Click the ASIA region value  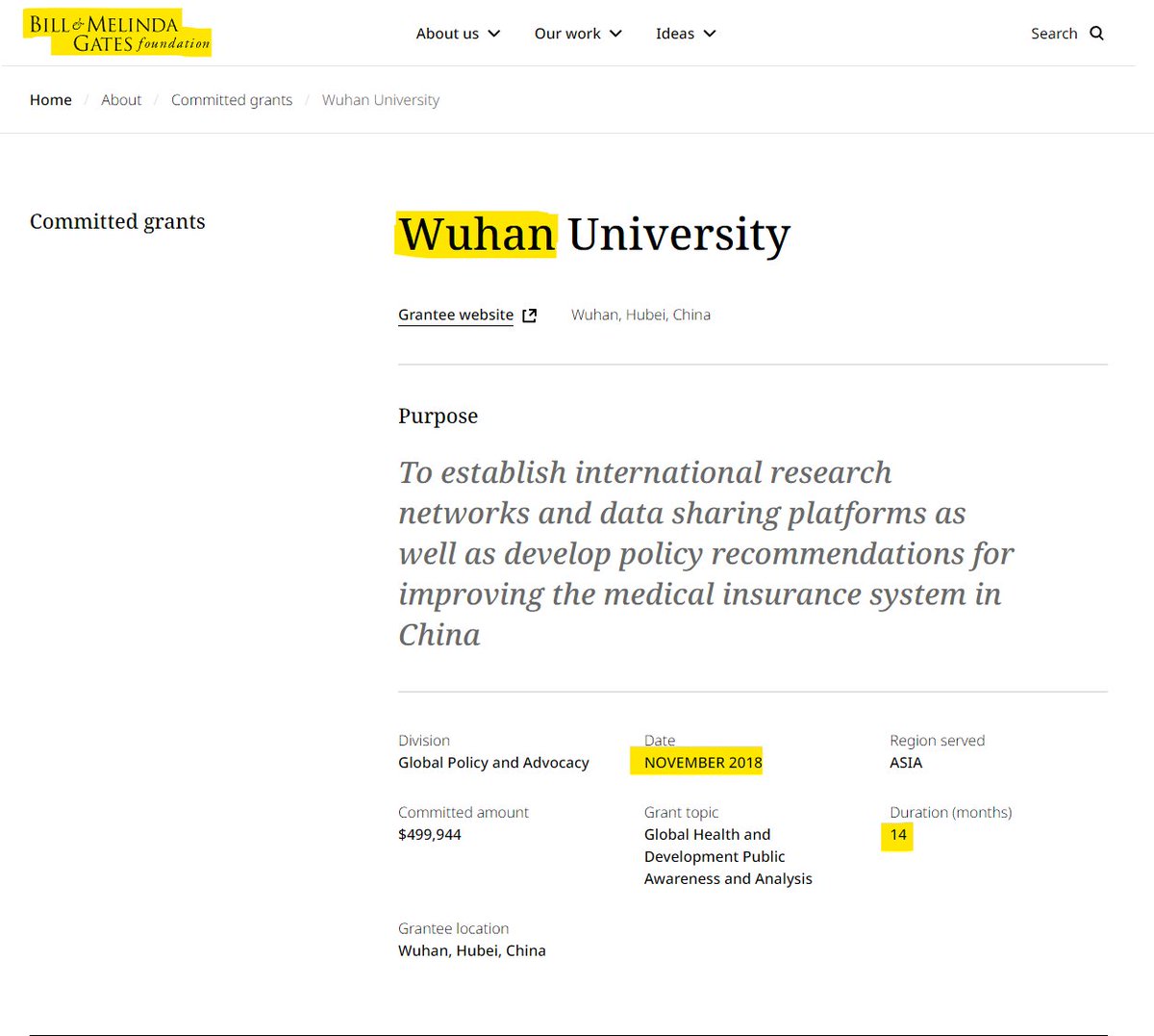click(906, 763)
